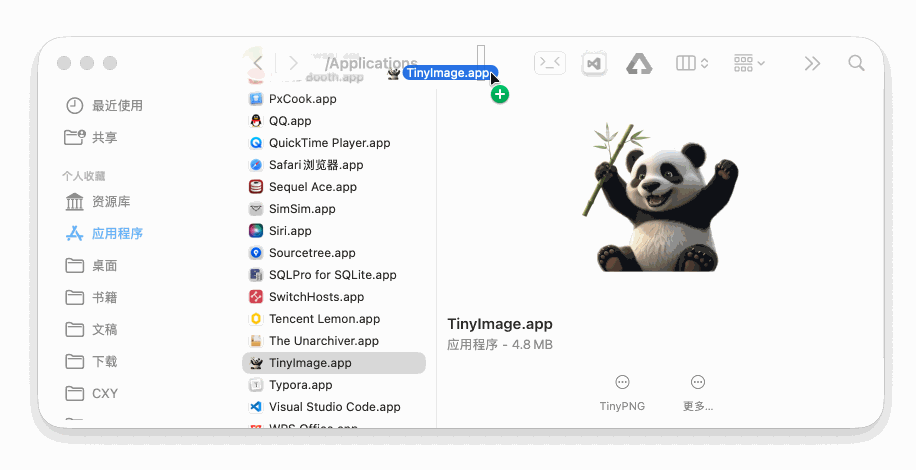Click the search magnifier icon
The width and height of the screenshot is (916, 470).
856,63
